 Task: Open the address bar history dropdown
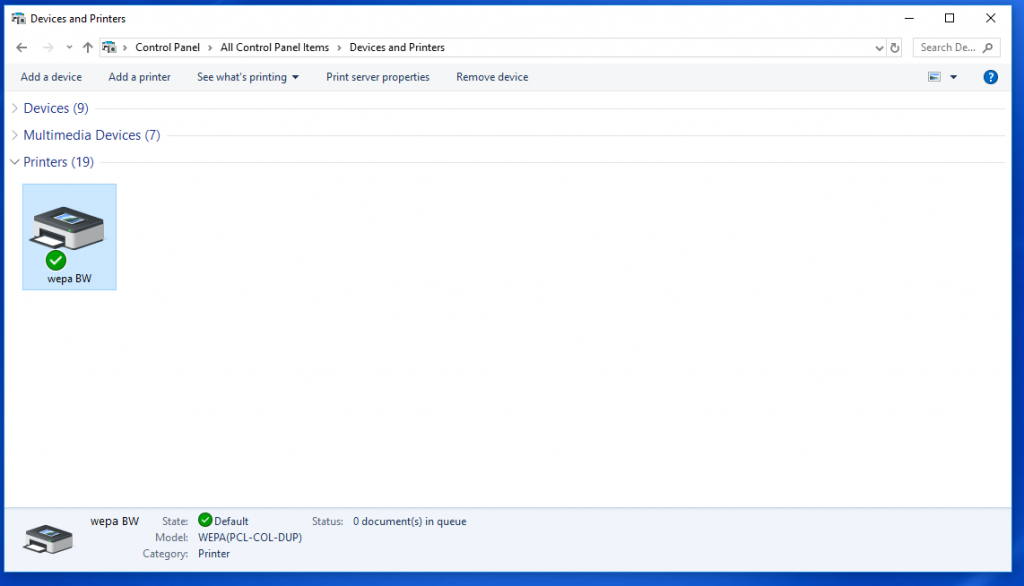(x=879, y=48)
